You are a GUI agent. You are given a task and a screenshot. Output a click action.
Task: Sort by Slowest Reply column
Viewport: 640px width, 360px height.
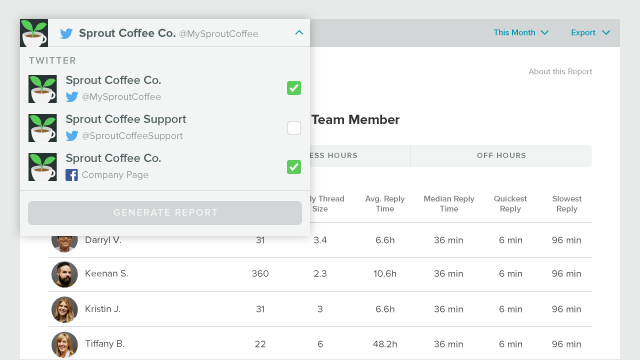pos(567,204)
